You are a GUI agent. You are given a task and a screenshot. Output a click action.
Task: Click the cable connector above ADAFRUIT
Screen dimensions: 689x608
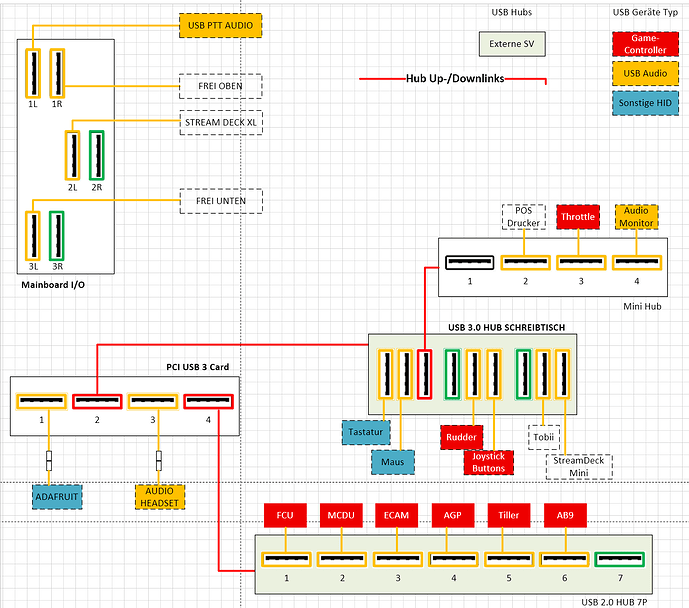[49, 460]
